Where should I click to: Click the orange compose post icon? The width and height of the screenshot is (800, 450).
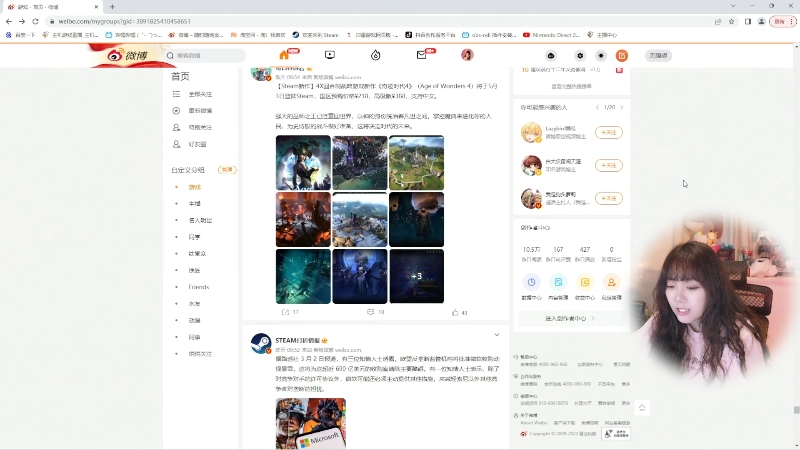(621, 56)
